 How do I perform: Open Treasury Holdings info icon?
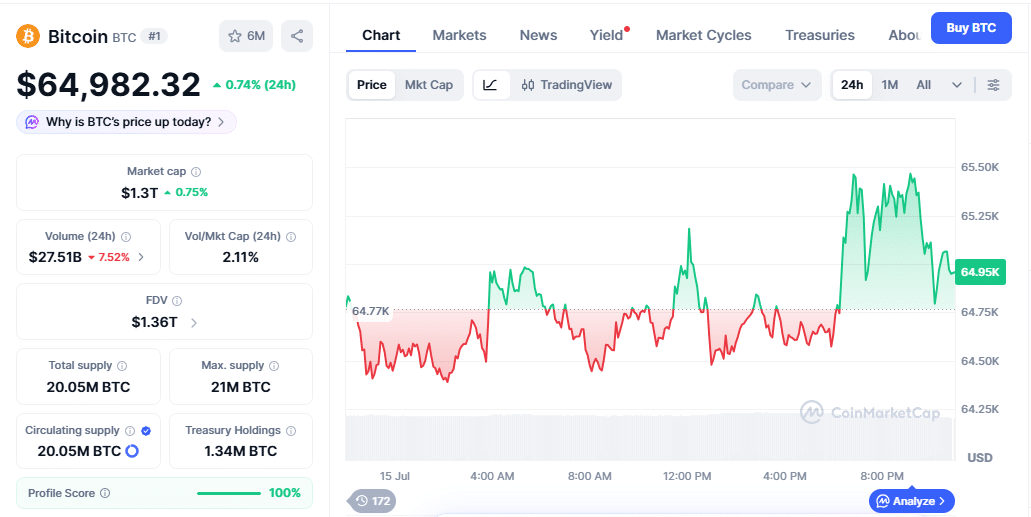tap(291, 431)
